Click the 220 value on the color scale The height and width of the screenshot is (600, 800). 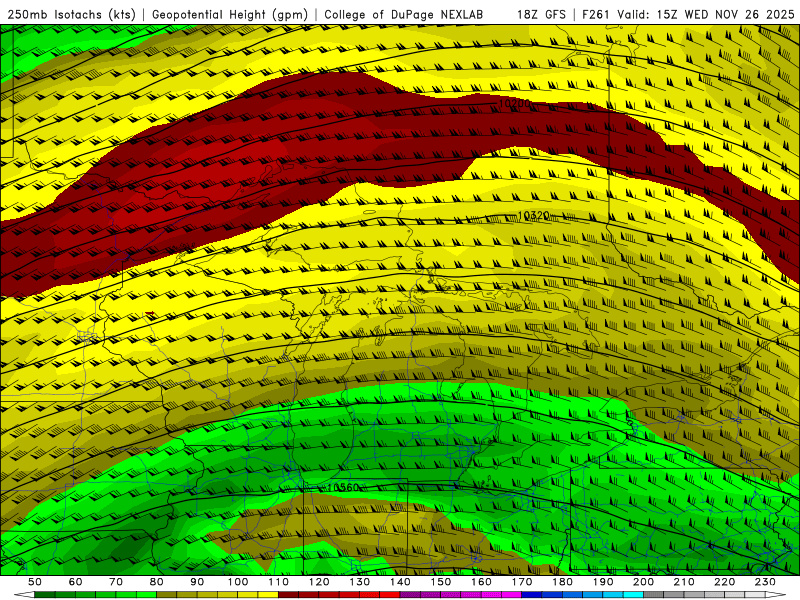[x=725, y=582]
